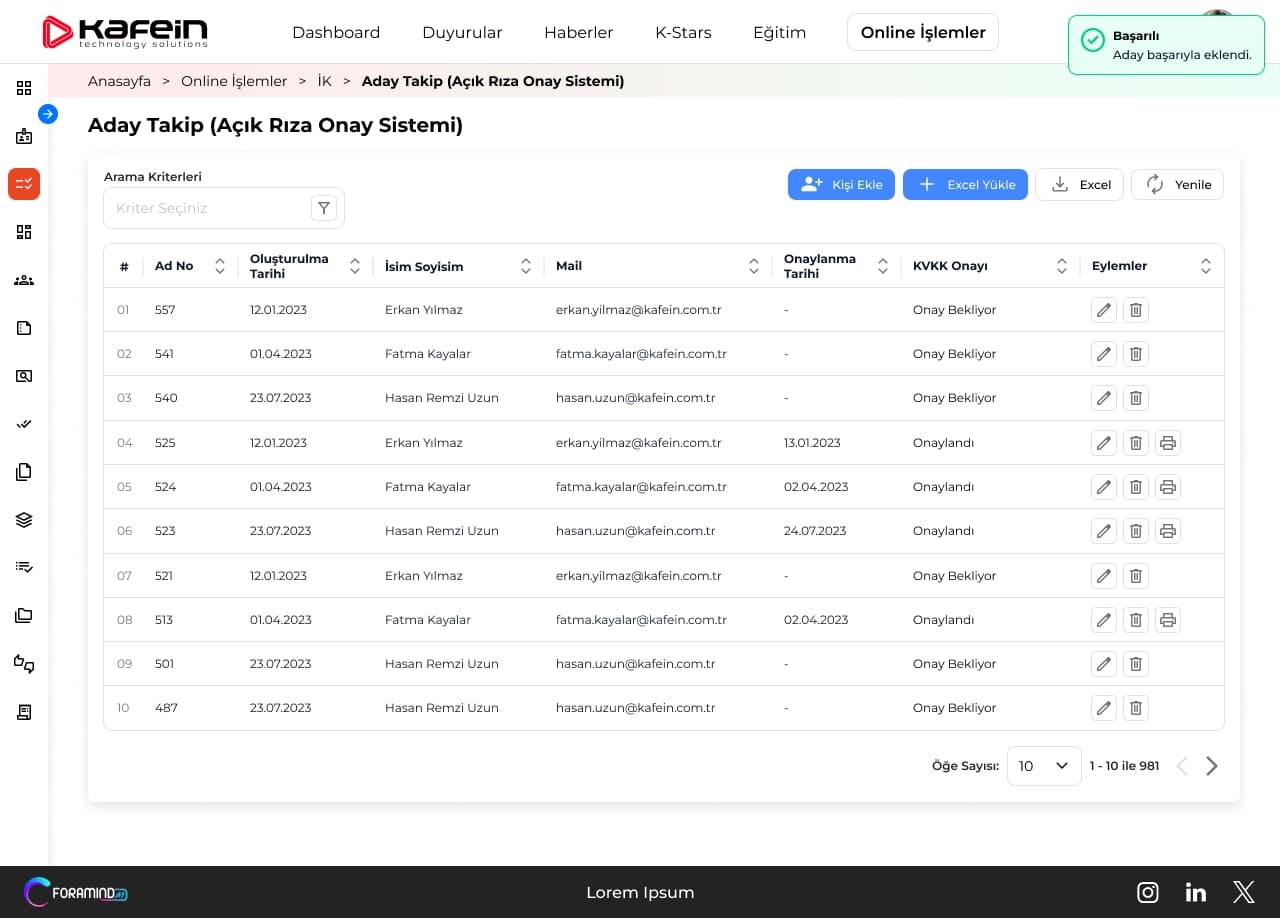Sort by İsim Soyisim column
This screenshot has height=918, width=1280.
526,266
